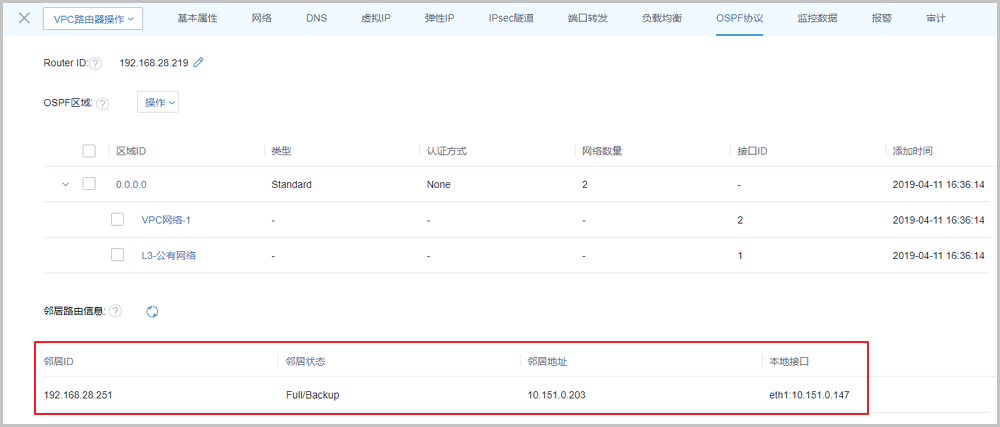Check the box for area 0.0.0.0
This screenshot has height=427, width=1000.
click(x=89, y=185)
